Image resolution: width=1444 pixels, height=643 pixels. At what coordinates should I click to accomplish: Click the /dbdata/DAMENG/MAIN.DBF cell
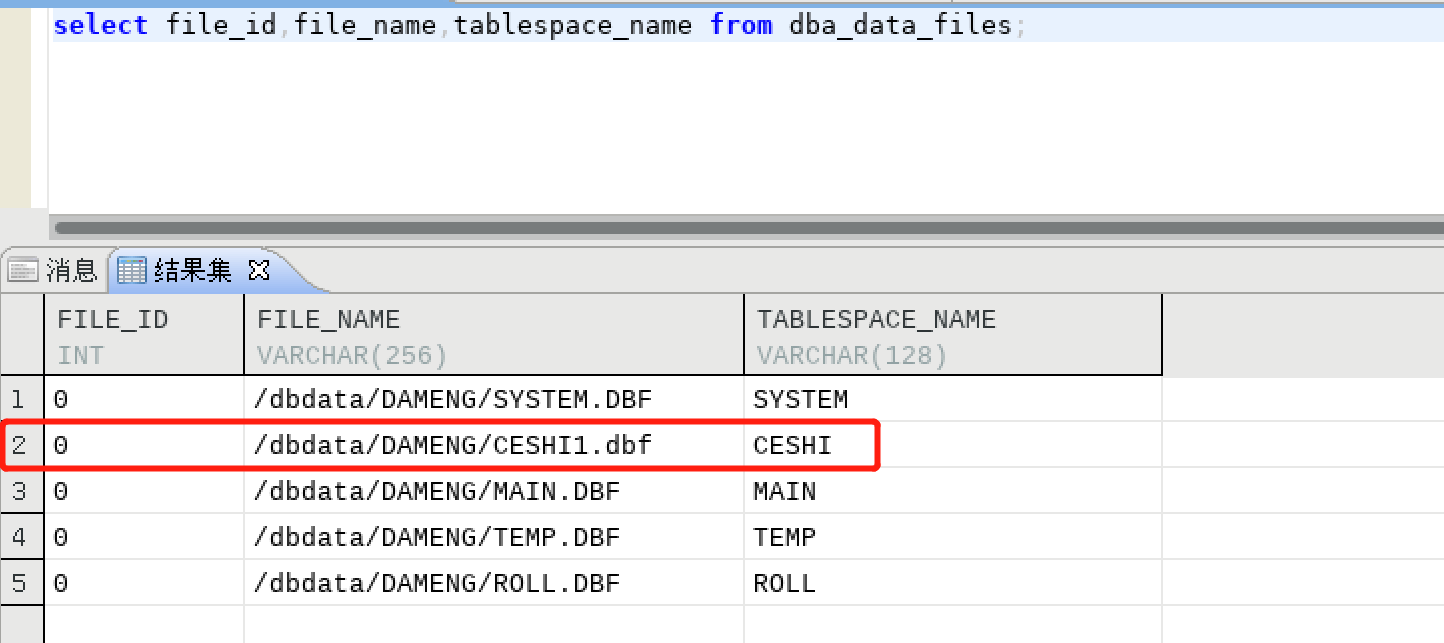coord(494,492)
